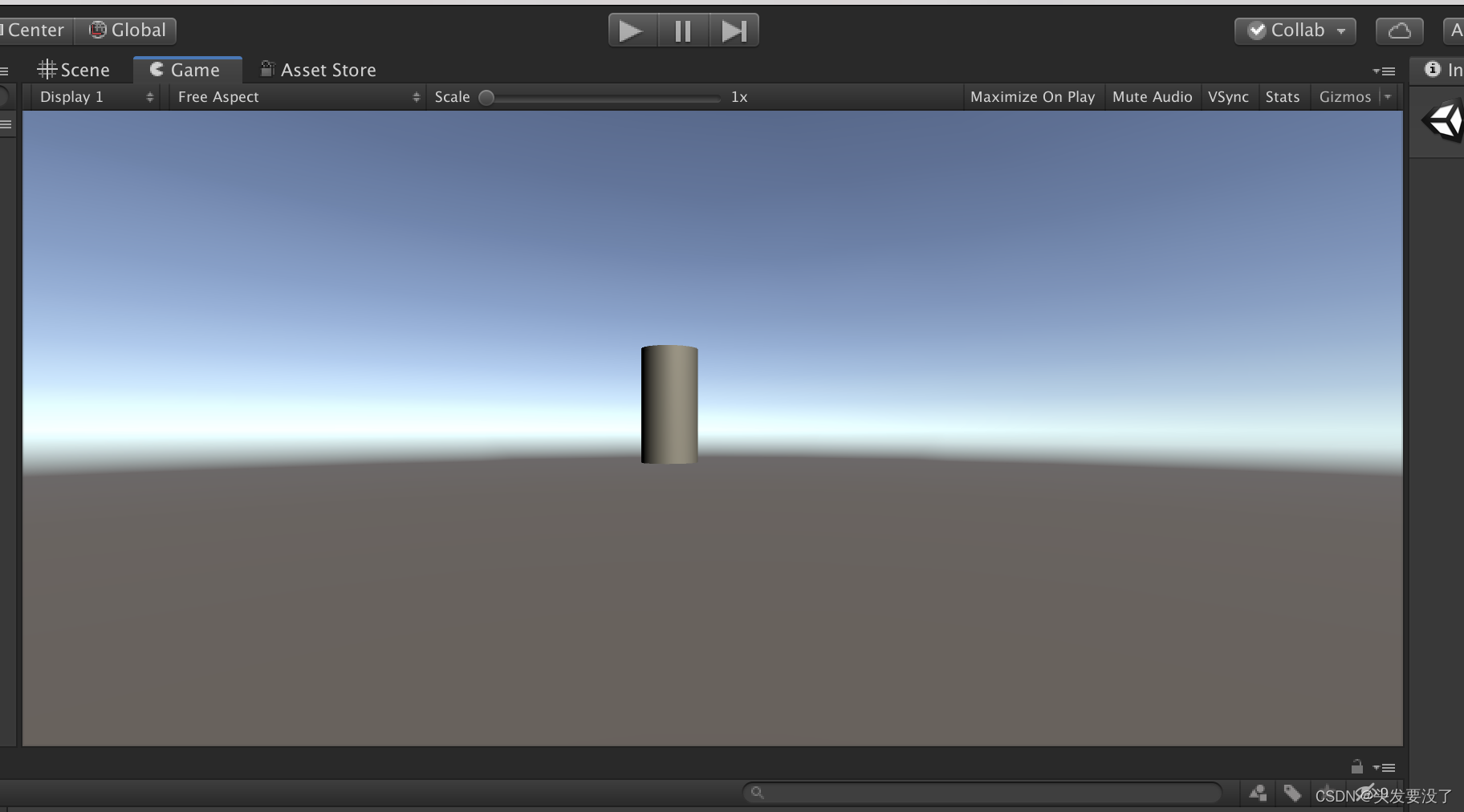Switch to the Scene tab
This screenshot has width=1464, height=812.
(x=73, y=70)
